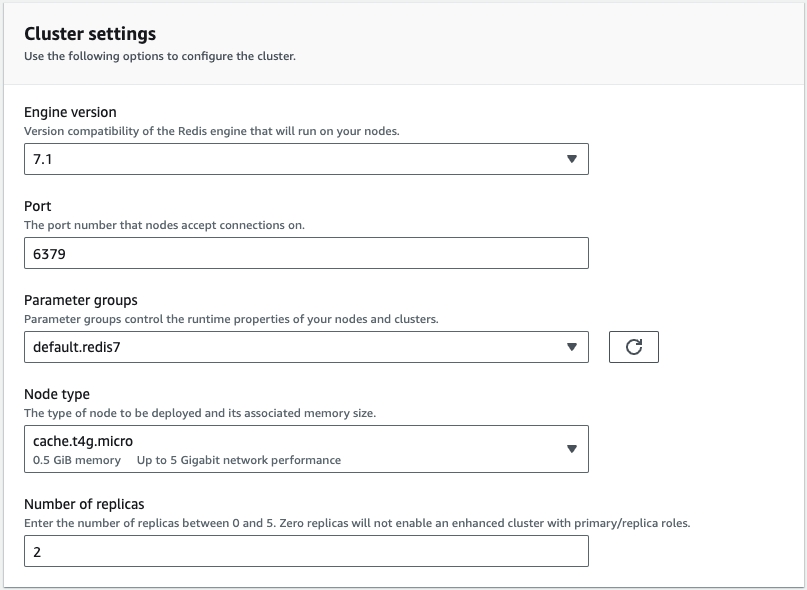807x590 pixels.
Task: Click the Parameter groups label
Action: coord(81,300)
